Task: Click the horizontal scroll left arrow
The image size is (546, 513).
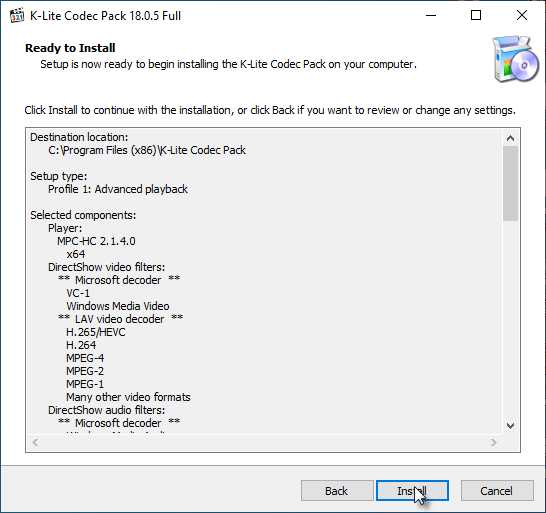Action: [x=35, y=443]
